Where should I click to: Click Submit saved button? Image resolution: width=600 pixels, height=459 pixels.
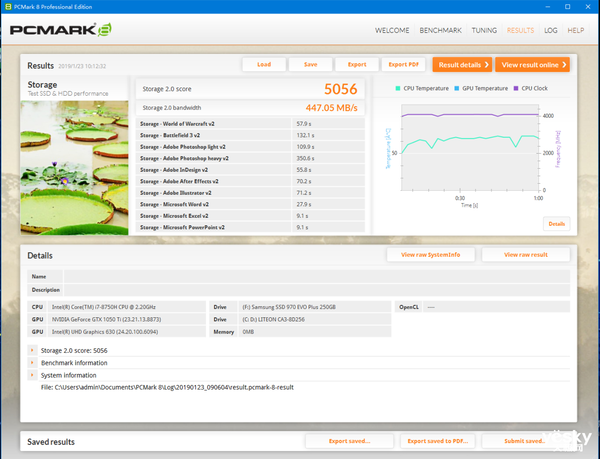coord(525,441)
